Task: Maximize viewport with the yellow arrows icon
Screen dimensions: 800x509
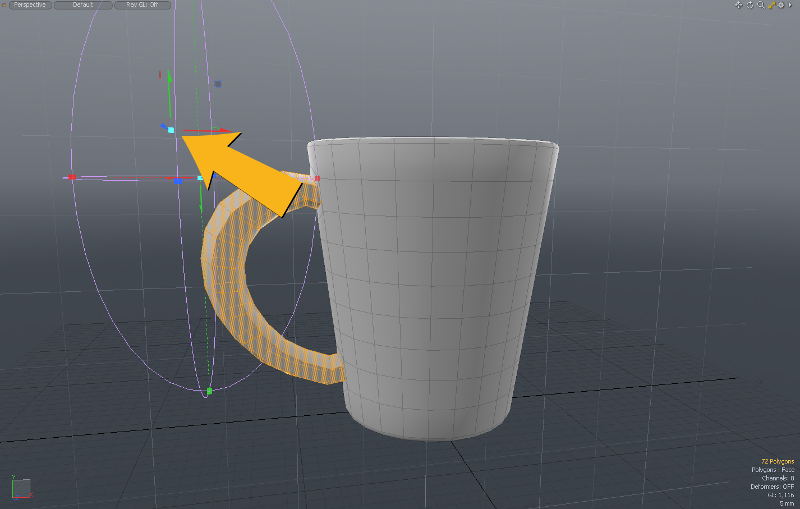Action: tap(771, 5)
